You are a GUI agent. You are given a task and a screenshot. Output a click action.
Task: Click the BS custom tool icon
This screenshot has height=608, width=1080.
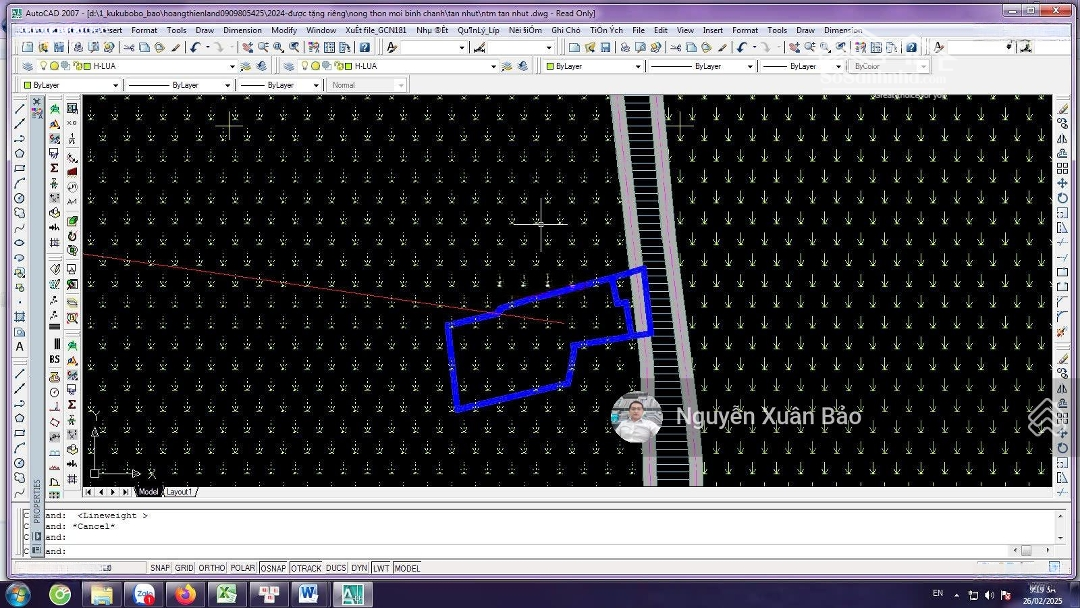[54, 359]
